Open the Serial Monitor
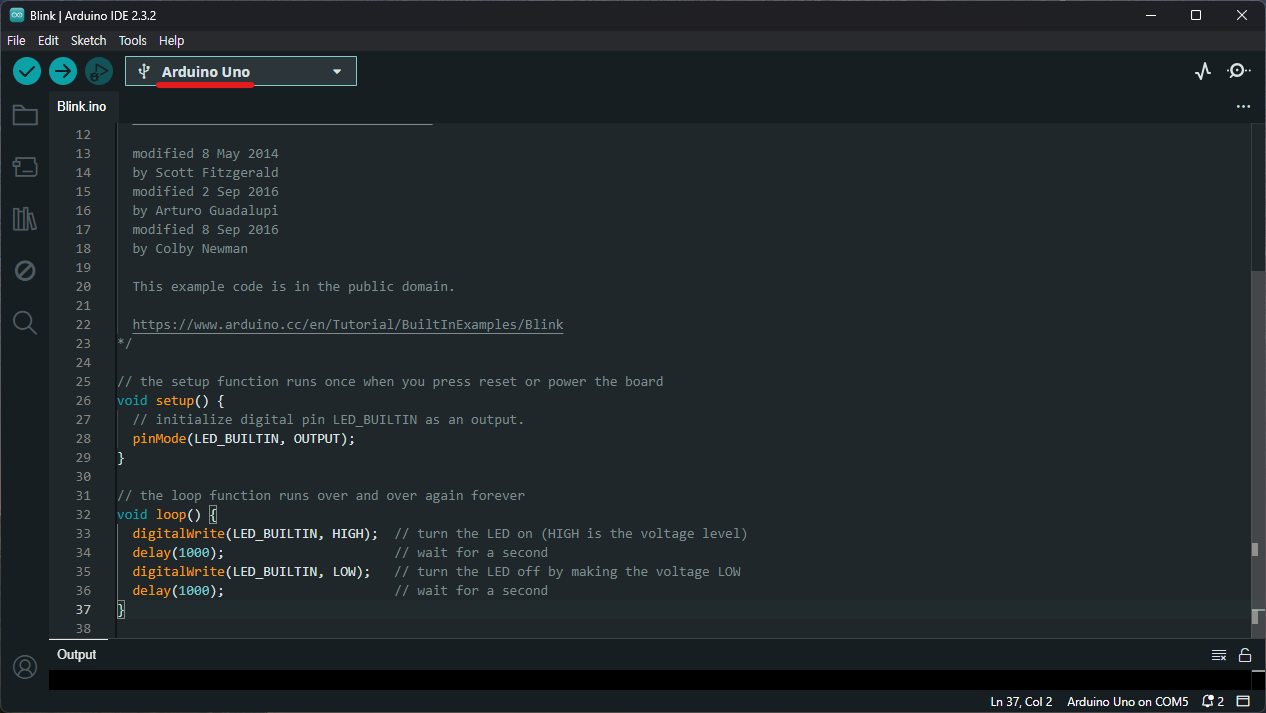1266x713 pixels. pyautogui.click(x=1239, y=71)
